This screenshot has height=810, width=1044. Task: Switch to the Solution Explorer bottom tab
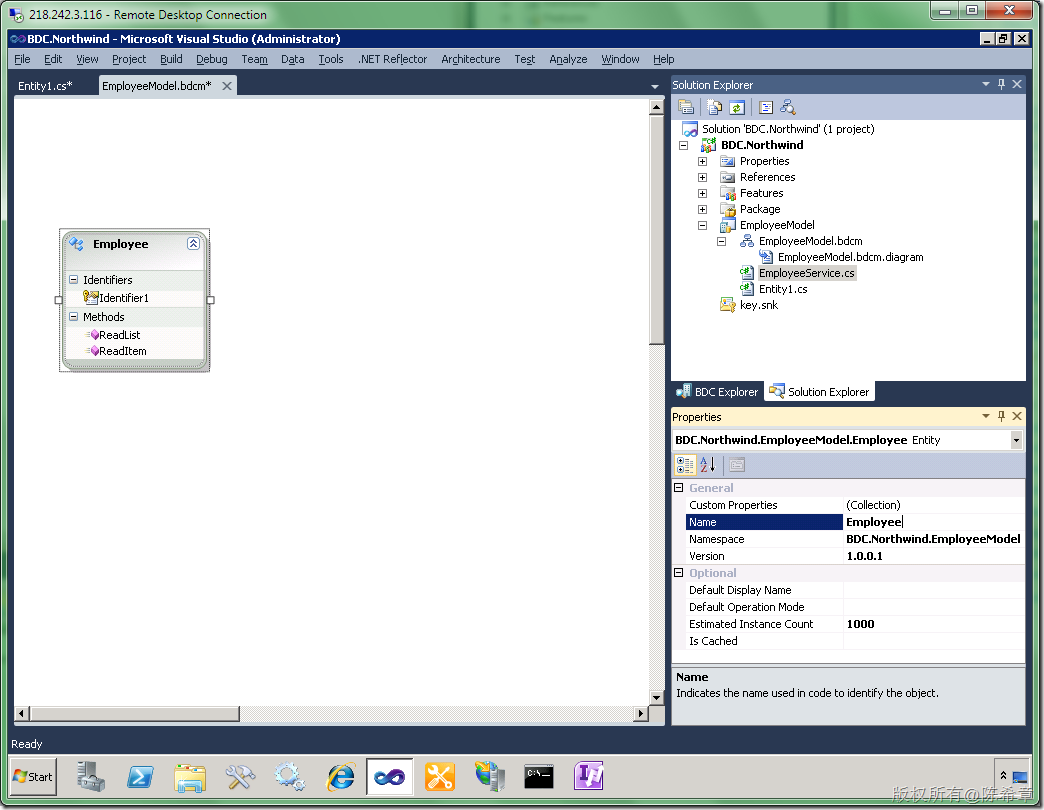[820, 392]
